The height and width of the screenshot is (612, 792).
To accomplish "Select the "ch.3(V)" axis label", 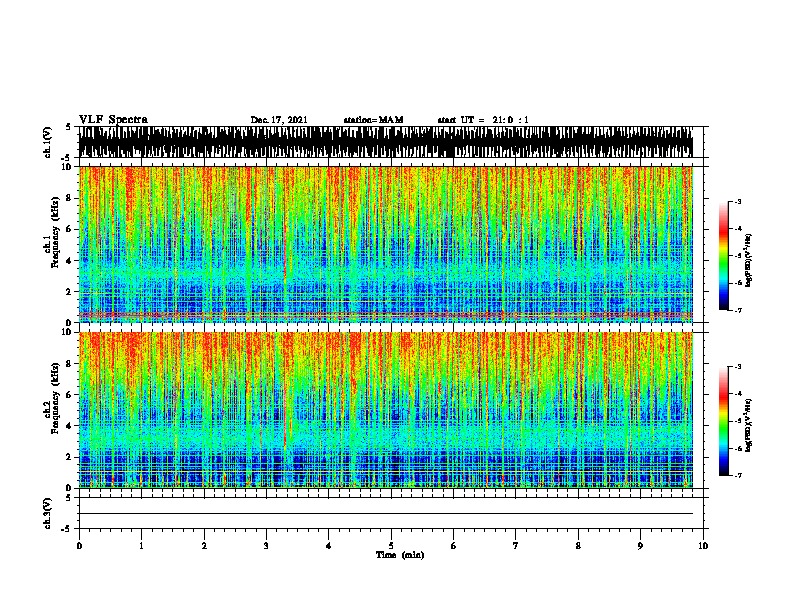I will point(47,514).
